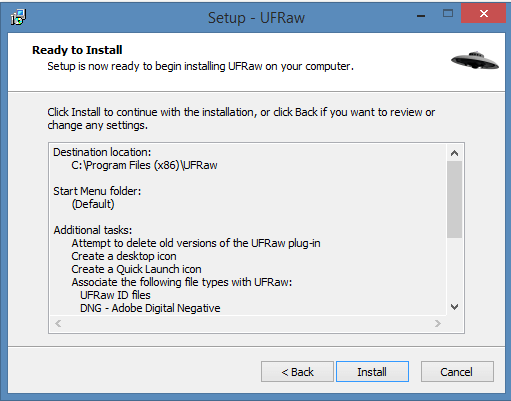Viewport: 511px width, 401px height.
Task: Click the destination path C:\Program Files (x86)\UFRaw
Action: (x=144, y=165)
